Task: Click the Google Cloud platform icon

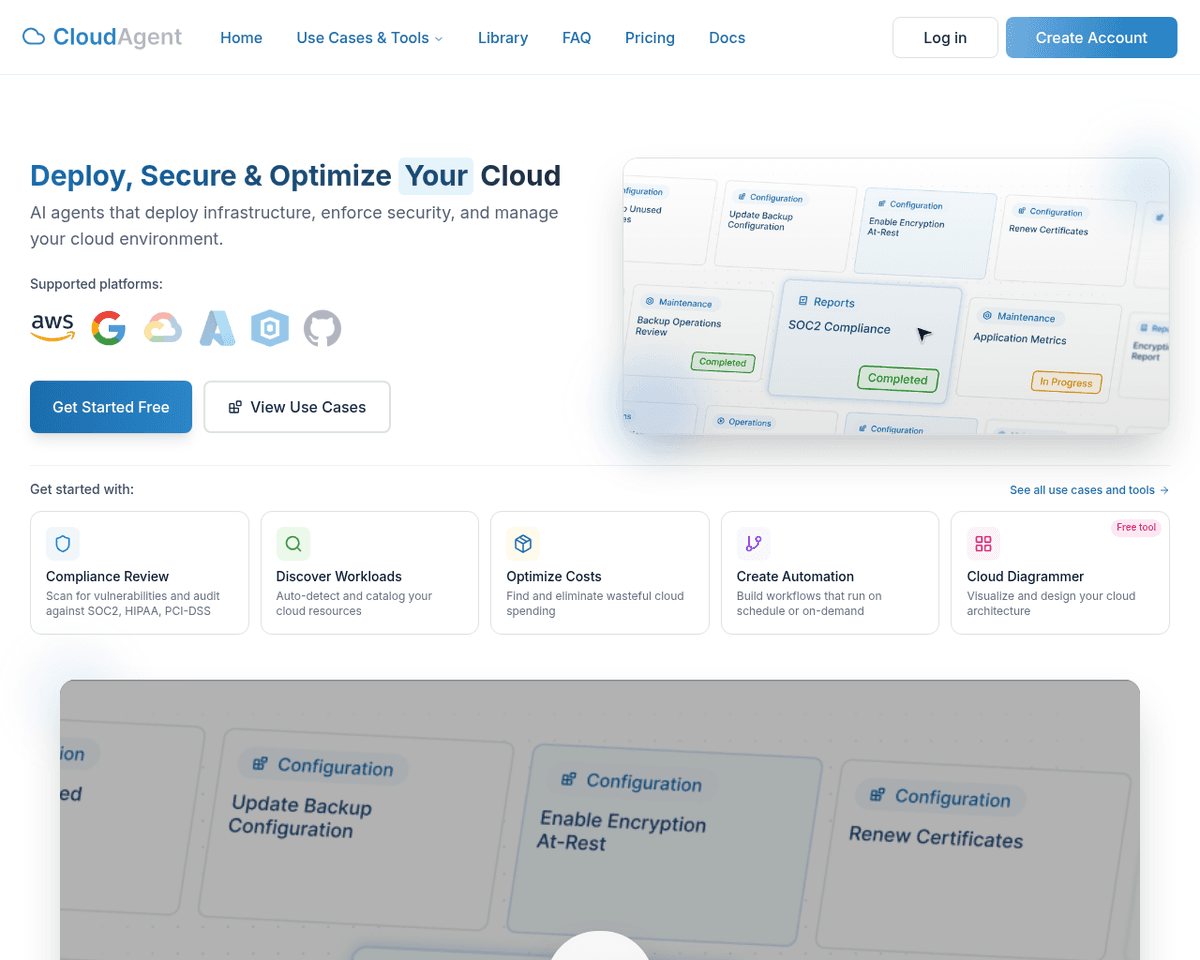Action: click(x=163, y=328)
